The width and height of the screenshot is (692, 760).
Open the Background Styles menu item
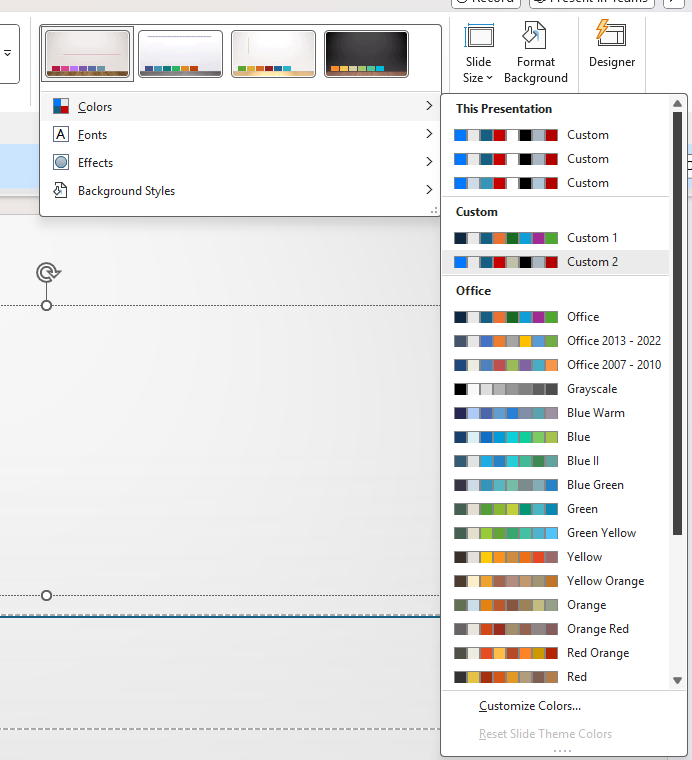point(240,190)
